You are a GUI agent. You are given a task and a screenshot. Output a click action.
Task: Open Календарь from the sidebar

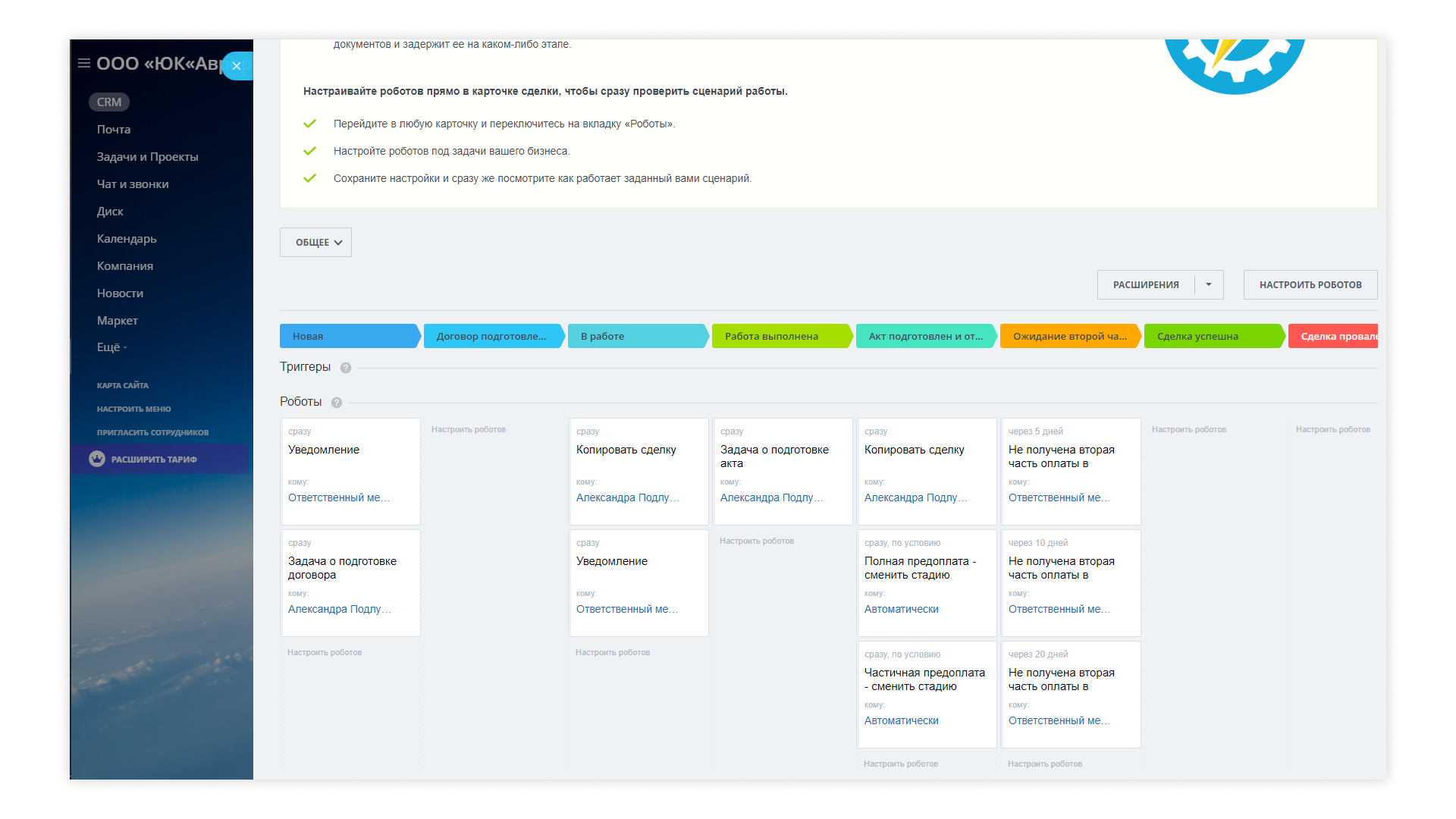click(127, 239)
